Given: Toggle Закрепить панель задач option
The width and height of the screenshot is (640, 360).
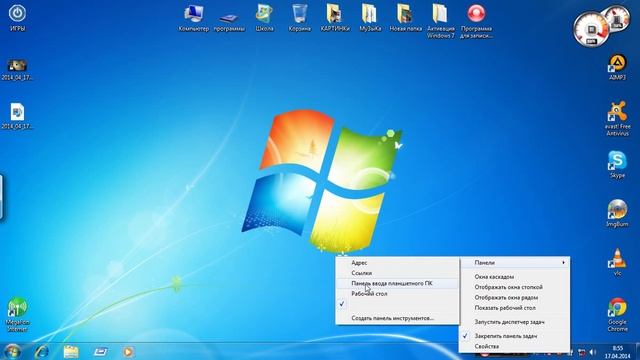Looking at the screenshot, I should tap(514, 336).
